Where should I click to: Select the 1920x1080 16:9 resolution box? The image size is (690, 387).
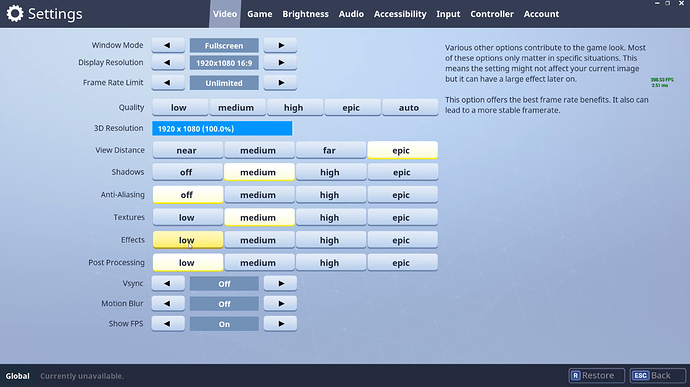point(224,63)
